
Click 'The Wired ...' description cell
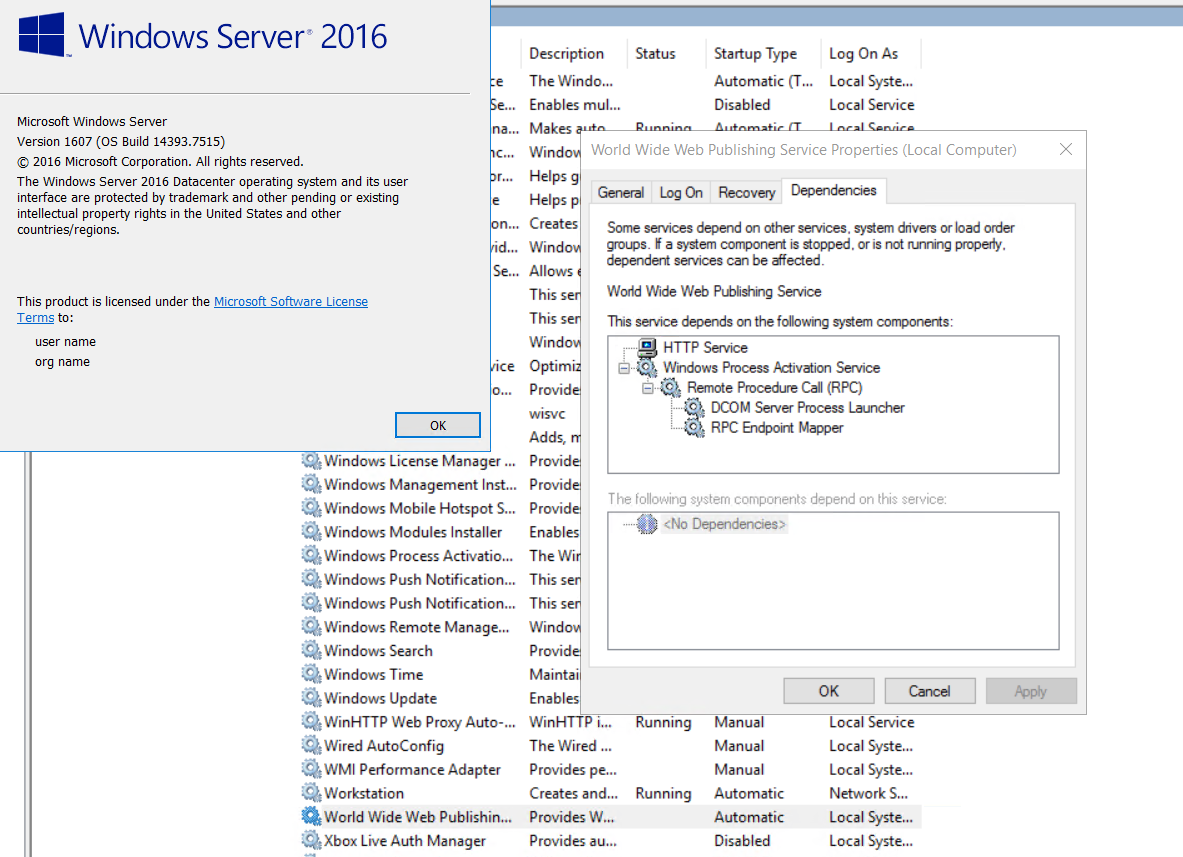[x=570, y=745]
